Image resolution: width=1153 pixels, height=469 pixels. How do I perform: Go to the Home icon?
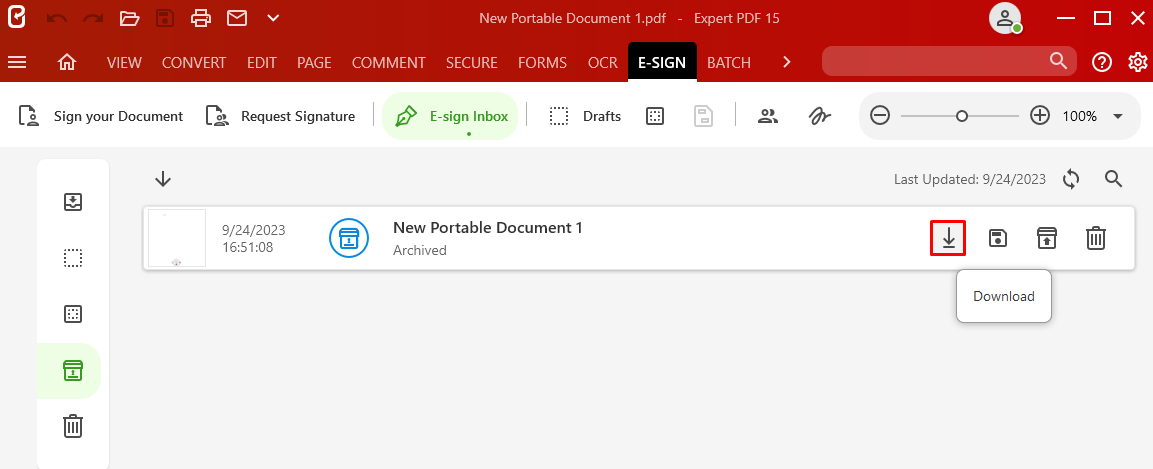(x=67, y=62)
